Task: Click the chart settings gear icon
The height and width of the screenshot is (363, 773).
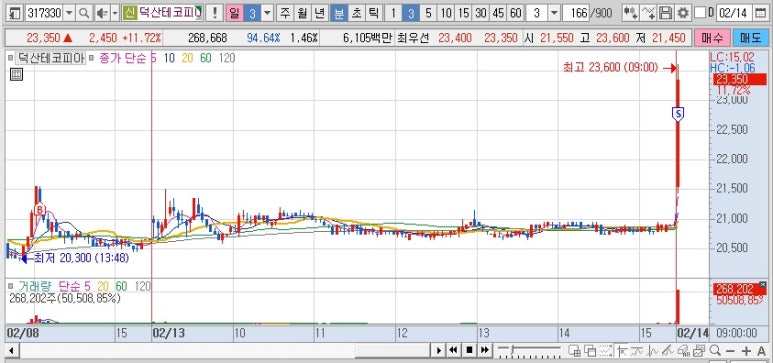Action: [x=683, y=13]
